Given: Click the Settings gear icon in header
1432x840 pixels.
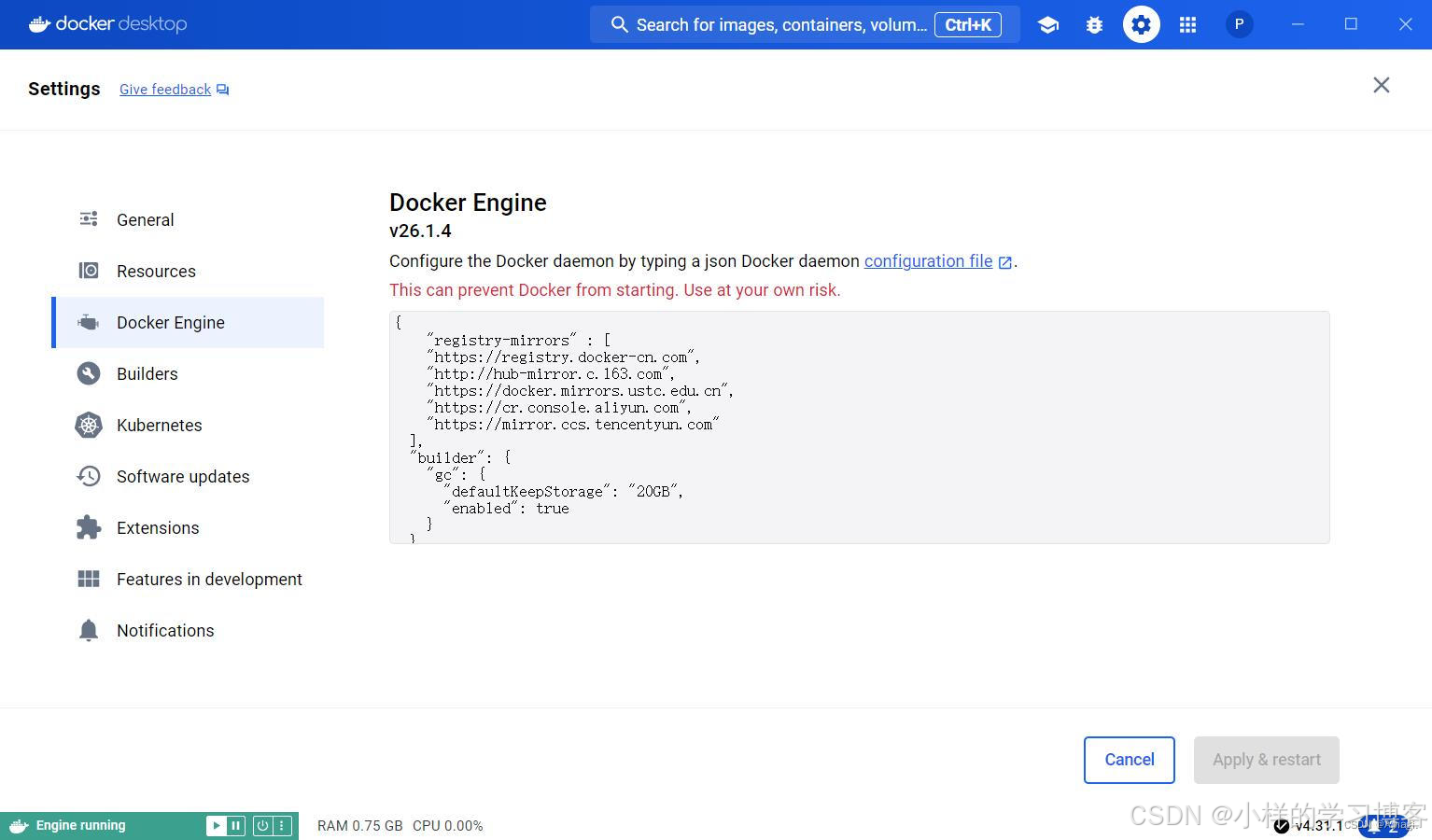Looking at the screenshot, I should pyautogui.click(x=1141, y=24).
